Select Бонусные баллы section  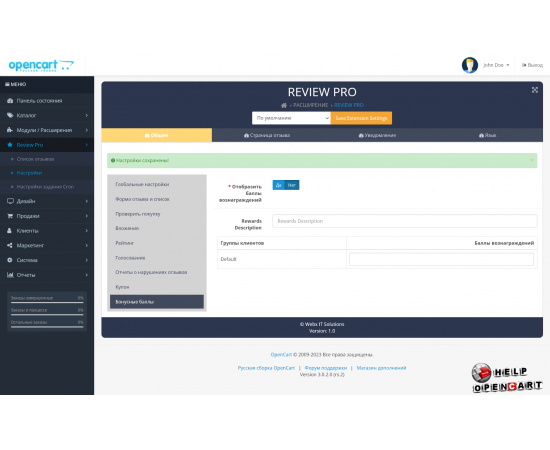click(157, 302)
